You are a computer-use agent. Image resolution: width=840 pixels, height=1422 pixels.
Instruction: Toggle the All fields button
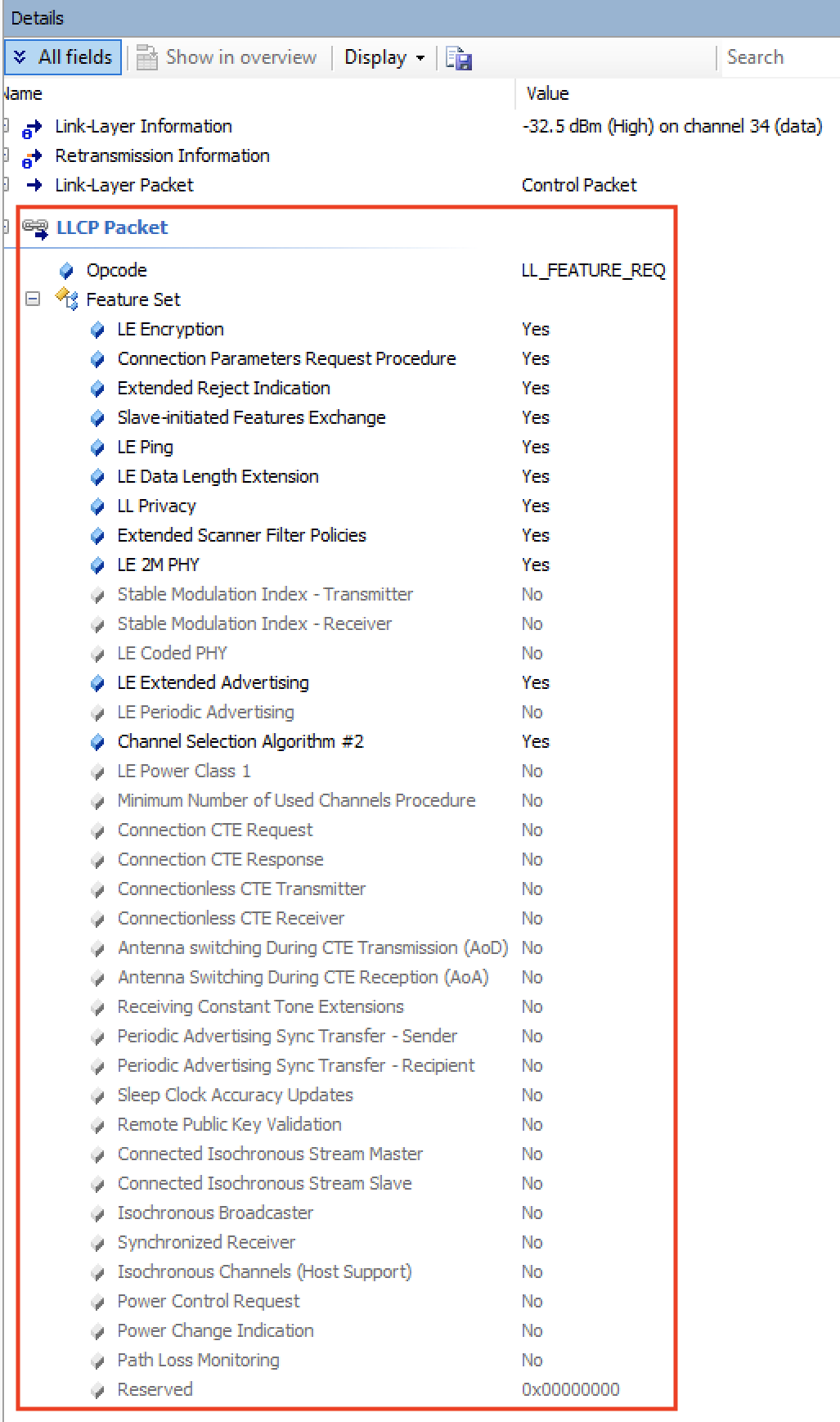pyautogui.click(x=63, y=57)
